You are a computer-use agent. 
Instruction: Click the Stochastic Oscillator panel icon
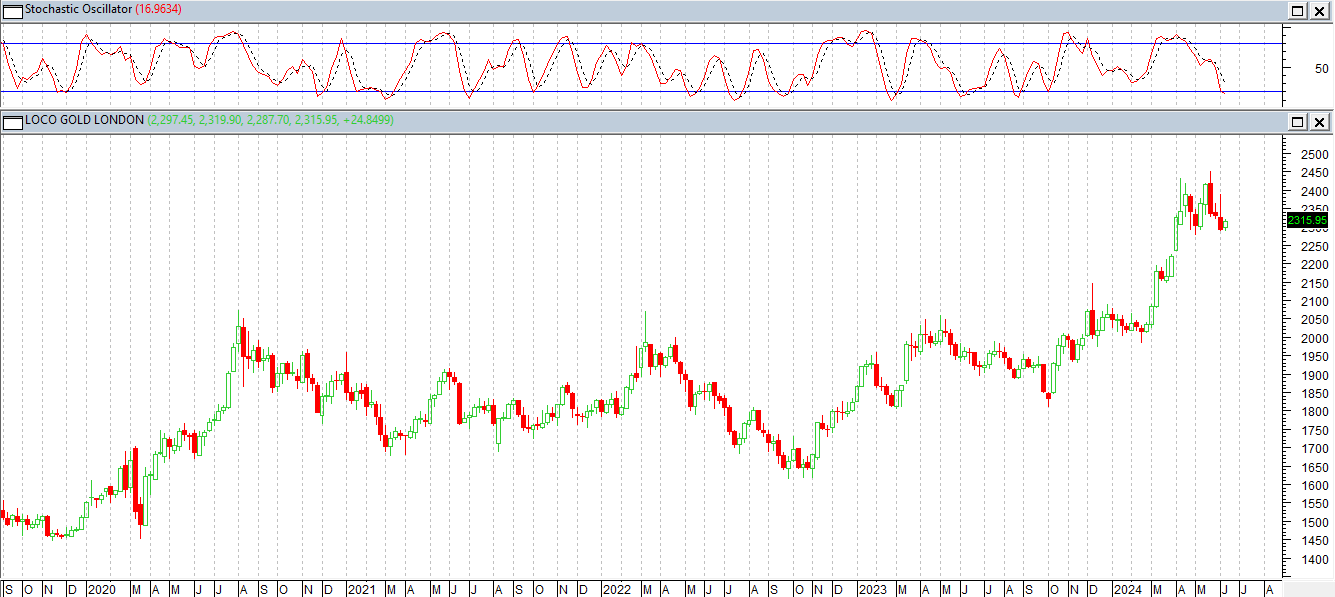pos(13,11)
